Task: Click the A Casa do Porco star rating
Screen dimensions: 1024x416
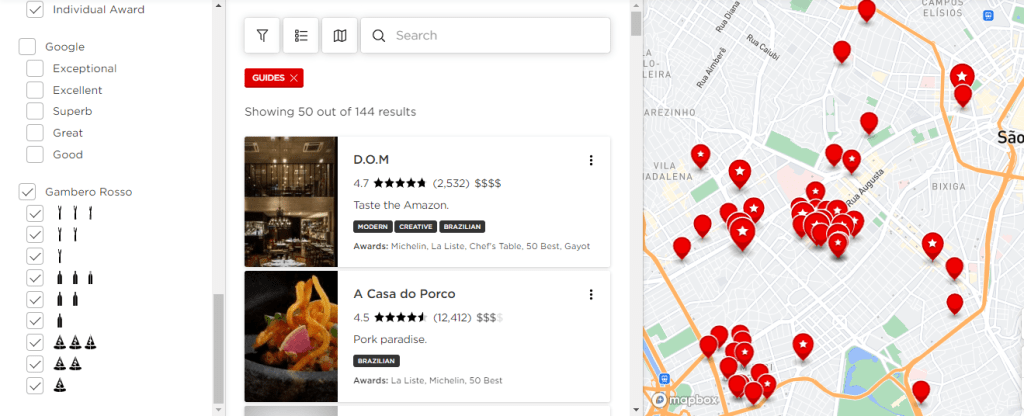Action: tap(400, 317)
